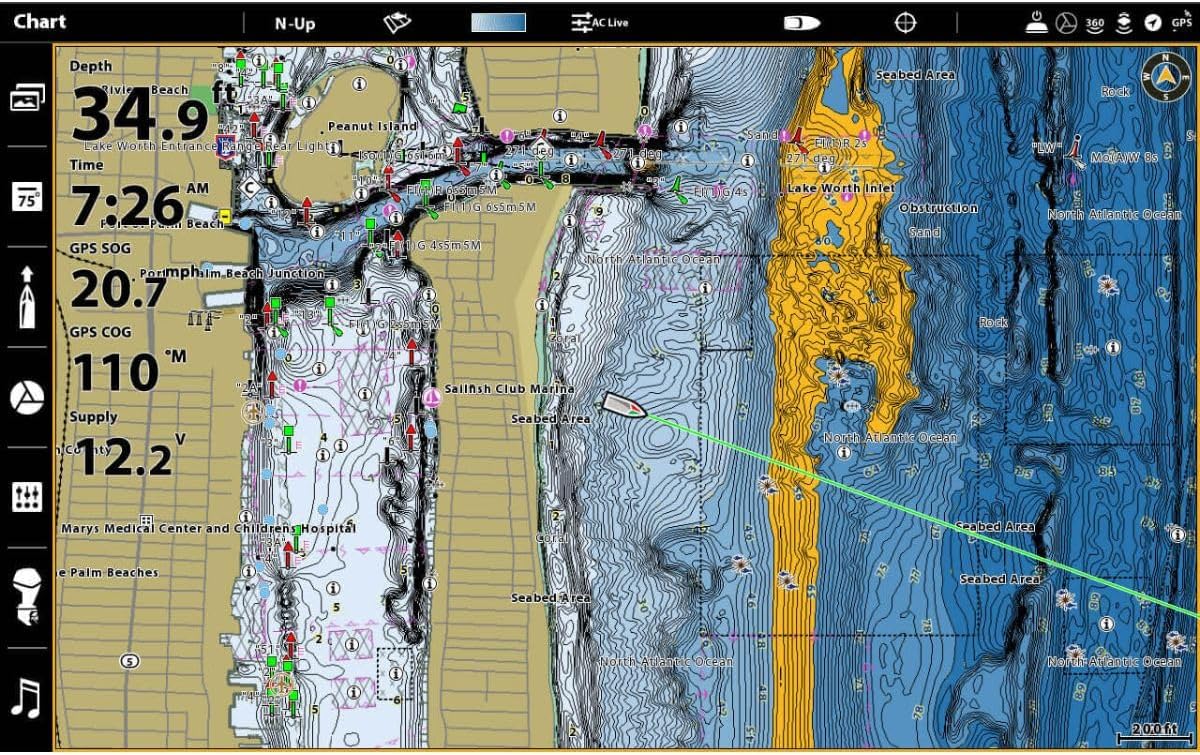Click the sonar transducer status icon
The height and width of the screenshot is (755, 1200).
pyautogui.click(x=1124, y=21)
